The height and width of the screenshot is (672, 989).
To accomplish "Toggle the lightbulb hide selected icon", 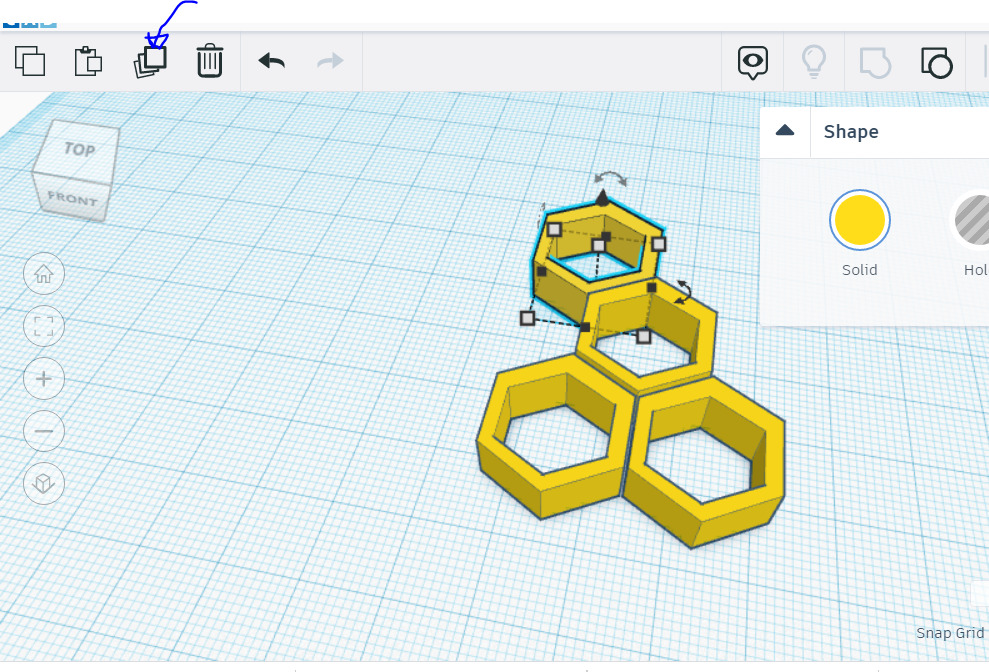I will pyautogui.click(x=814, y=62).
